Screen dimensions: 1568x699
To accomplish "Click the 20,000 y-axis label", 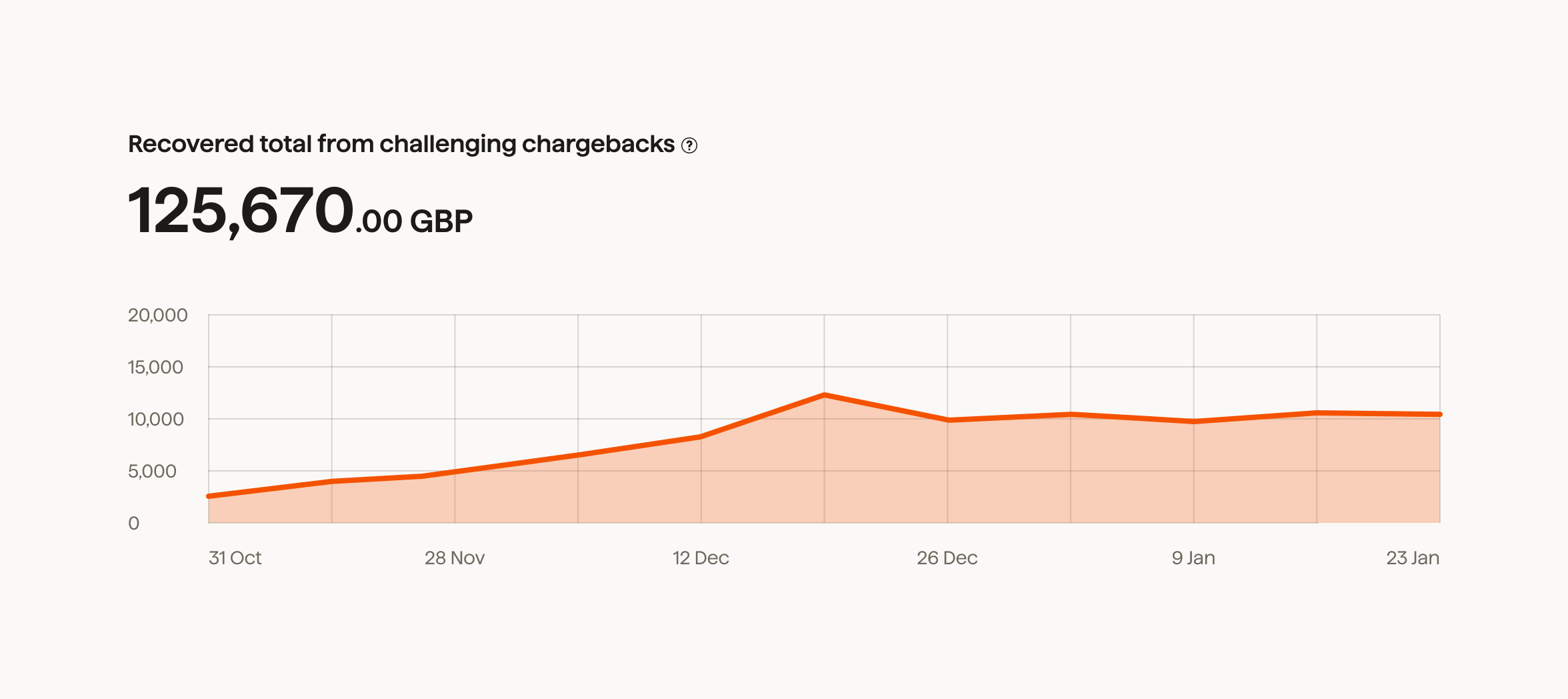I will (157, 315).
